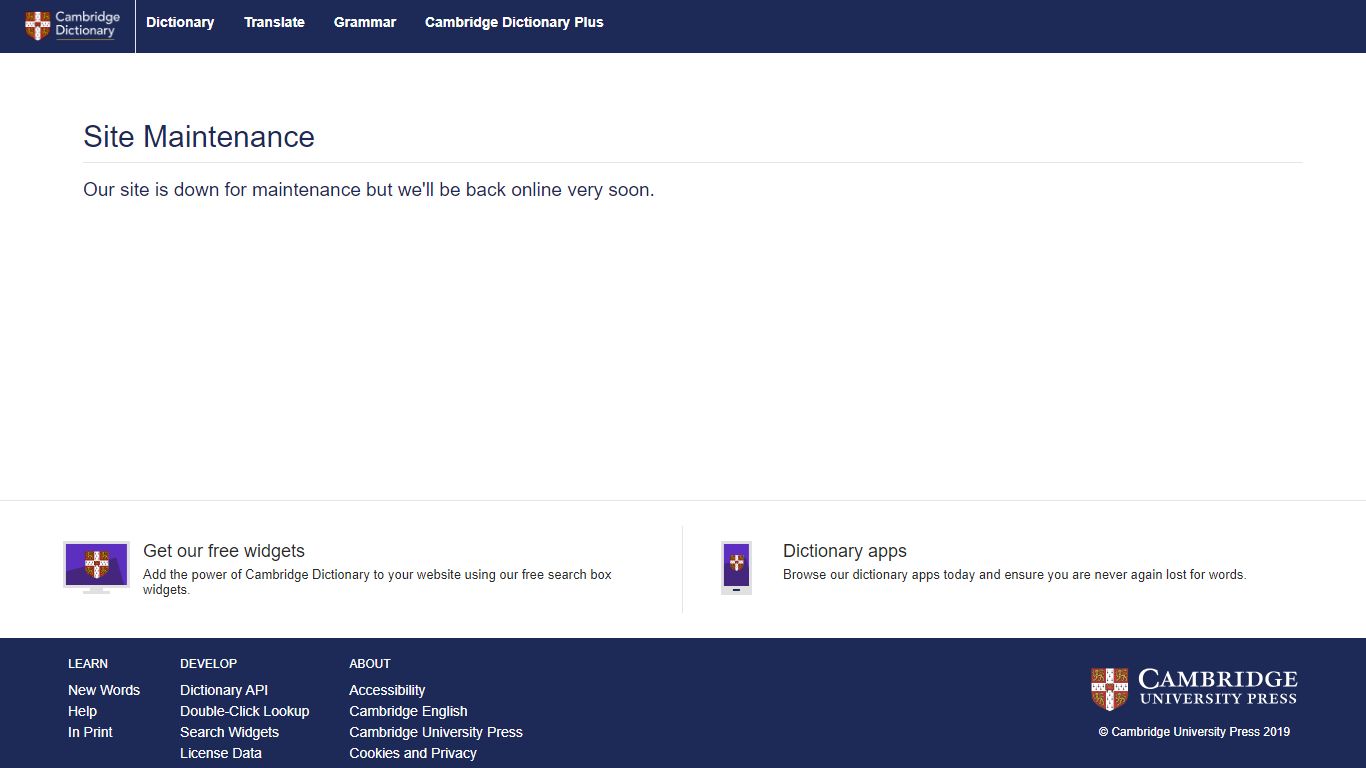Click the Site Maintenance heading
Image resolution: width=1366 pixels, height=768 pixels.
199,137
